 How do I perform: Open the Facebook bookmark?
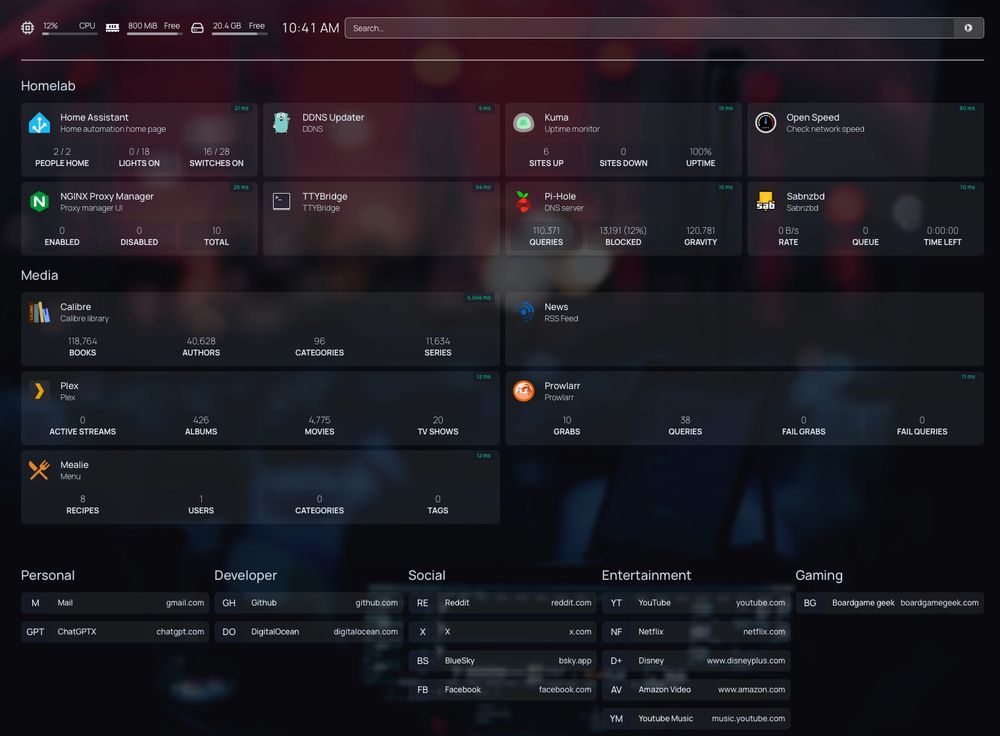click(502, 689)
